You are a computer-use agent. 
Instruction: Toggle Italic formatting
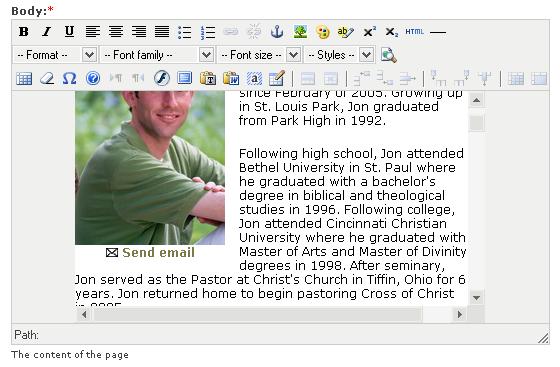(46, 32)
